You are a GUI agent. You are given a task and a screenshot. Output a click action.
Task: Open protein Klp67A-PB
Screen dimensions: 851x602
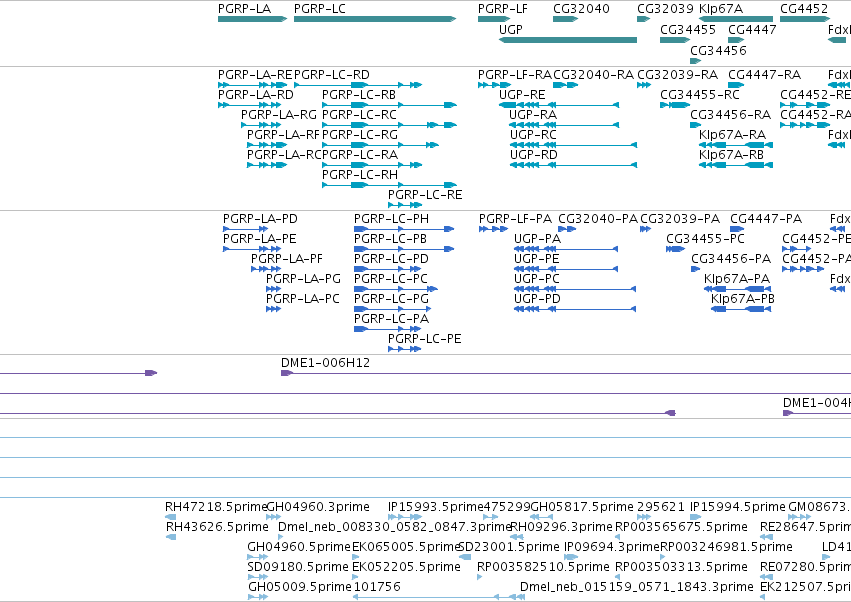pos(742,299)
